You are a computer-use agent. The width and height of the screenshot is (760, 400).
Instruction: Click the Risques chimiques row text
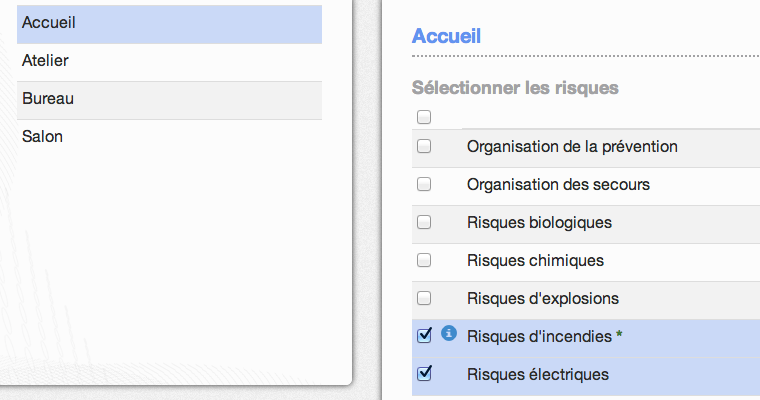pos(535,260)
